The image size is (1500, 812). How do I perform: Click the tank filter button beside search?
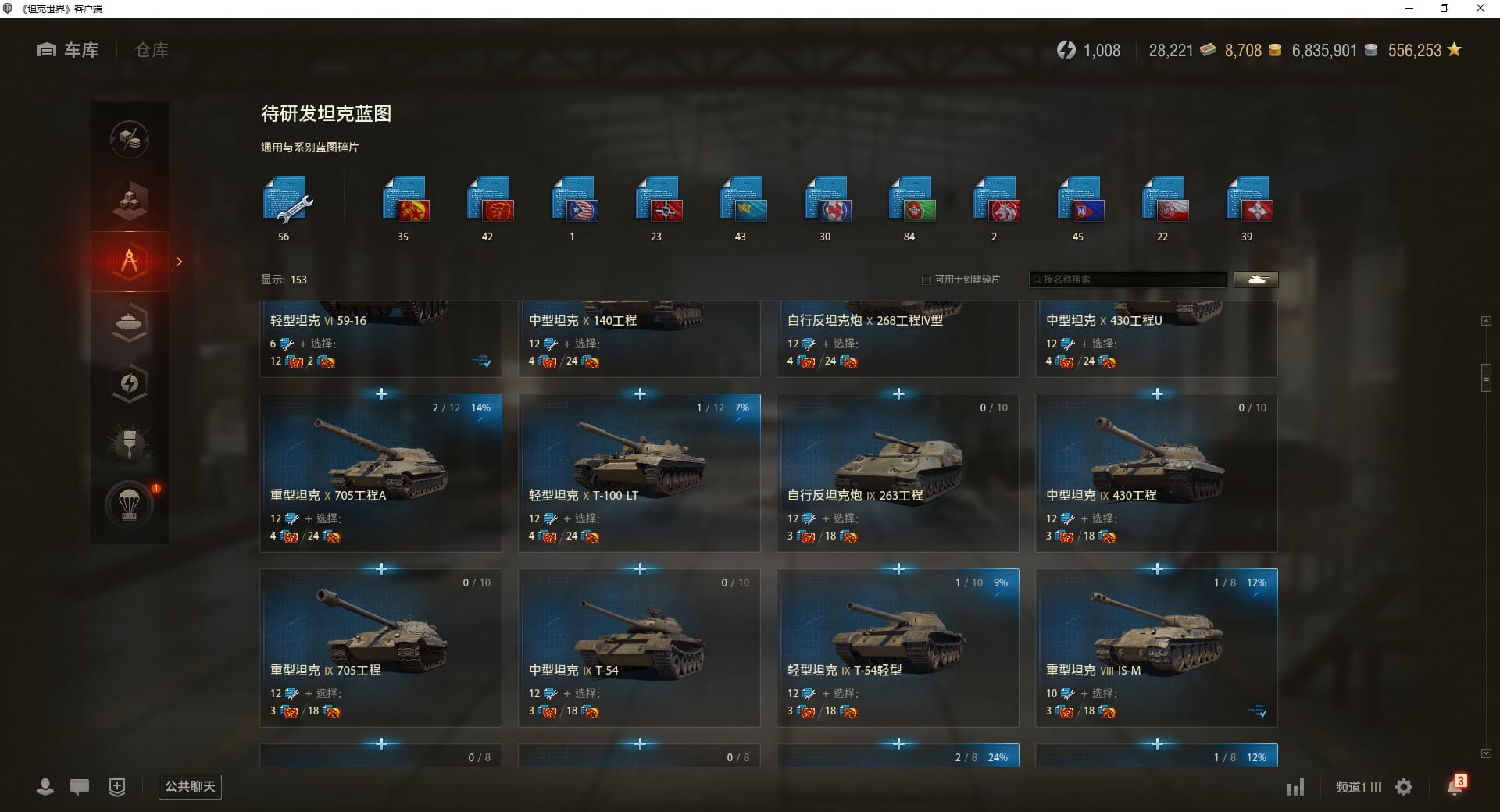pyautogui.click(x=1256, y=280)
